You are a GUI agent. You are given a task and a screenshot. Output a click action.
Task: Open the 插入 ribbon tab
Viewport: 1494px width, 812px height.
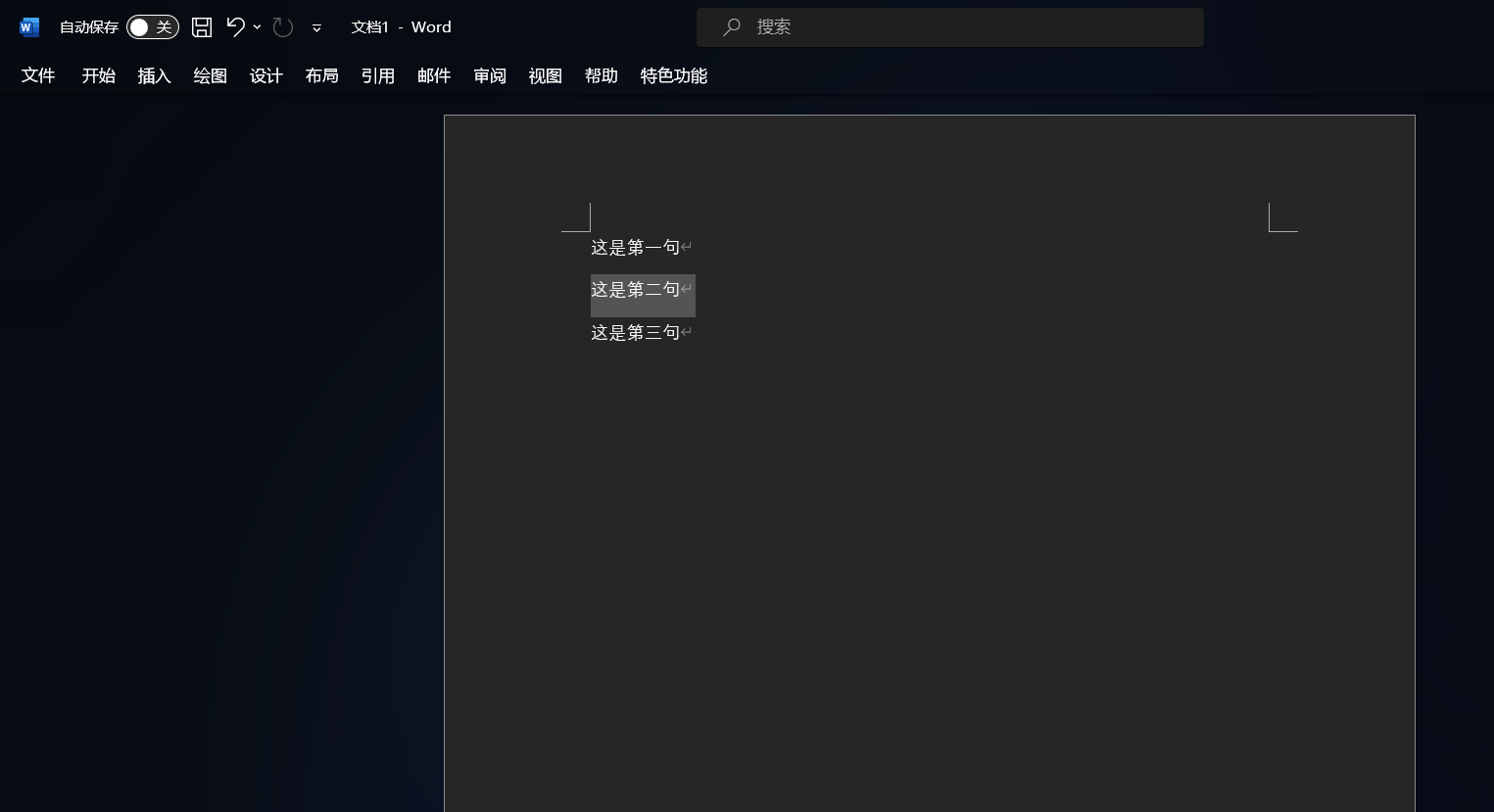pyautogui.click(x=154, y=76)
